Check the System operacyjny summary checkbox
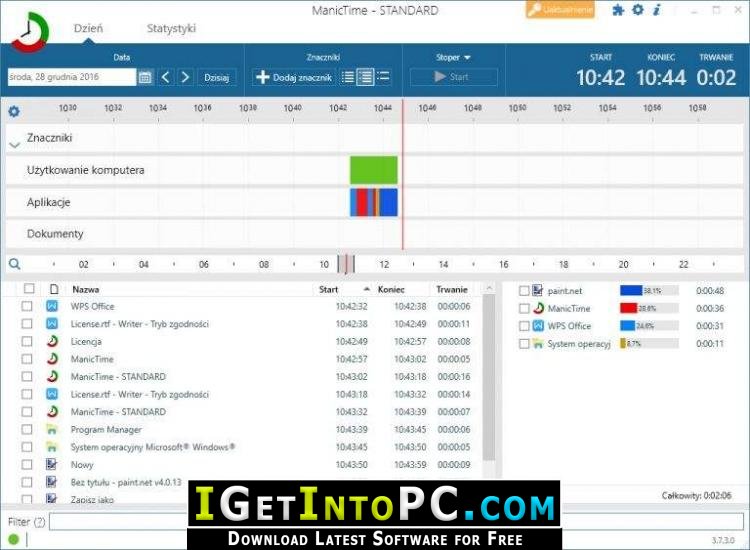The height and width of the screenshot is (550, 750). 524,343
